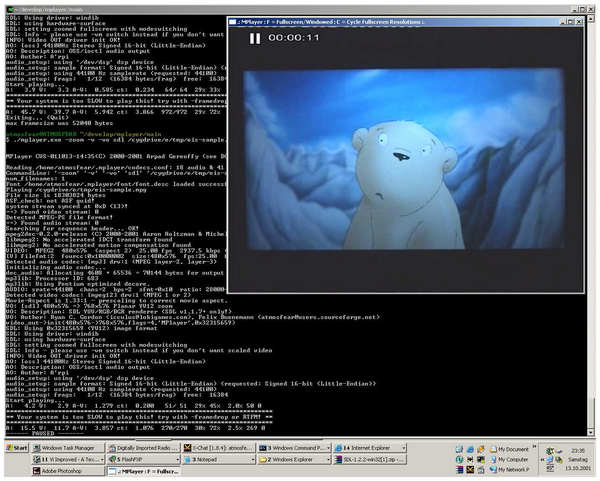This screenshot has width=600, height=481.
Task: Minimize the MPlayer video window
Action: click(x=563, y=22)
